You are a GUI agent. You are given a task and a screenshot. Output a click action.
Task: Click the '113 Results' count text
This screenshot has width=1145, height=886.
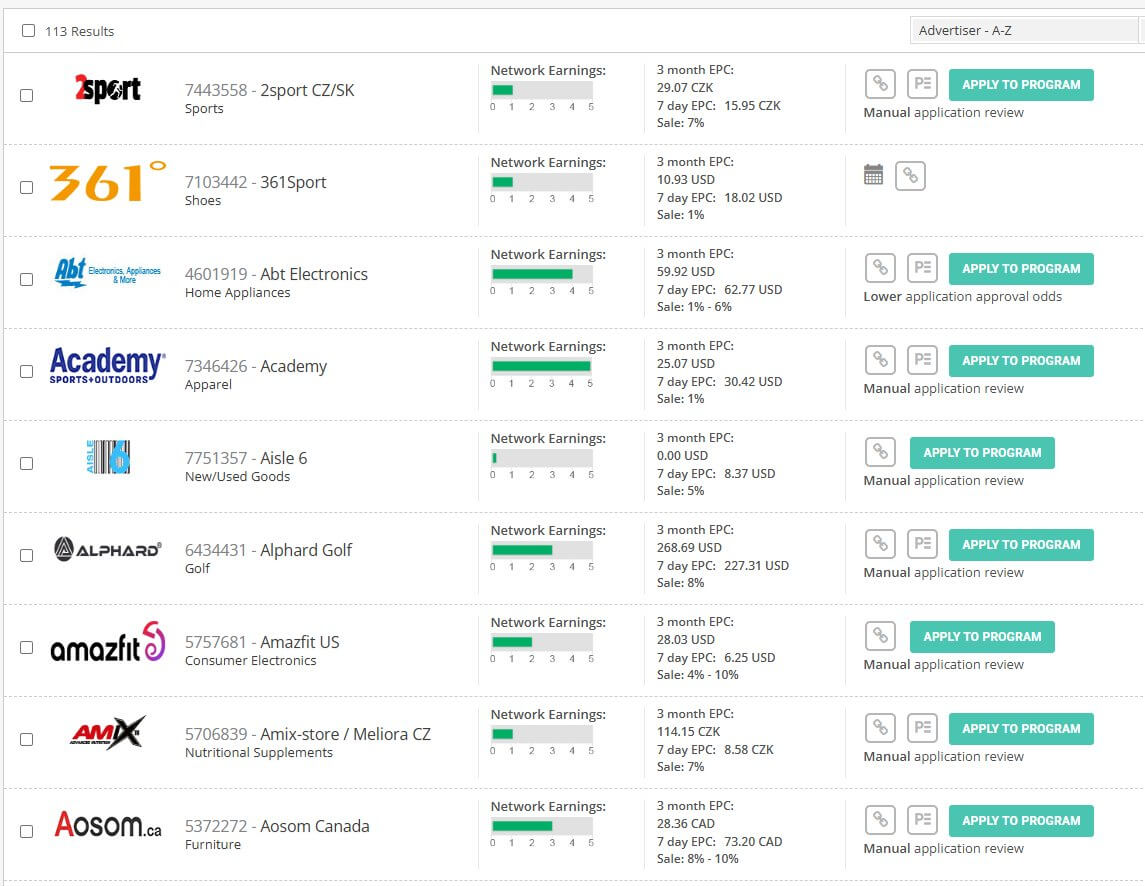pyautogui.click(x=80, y=31)
